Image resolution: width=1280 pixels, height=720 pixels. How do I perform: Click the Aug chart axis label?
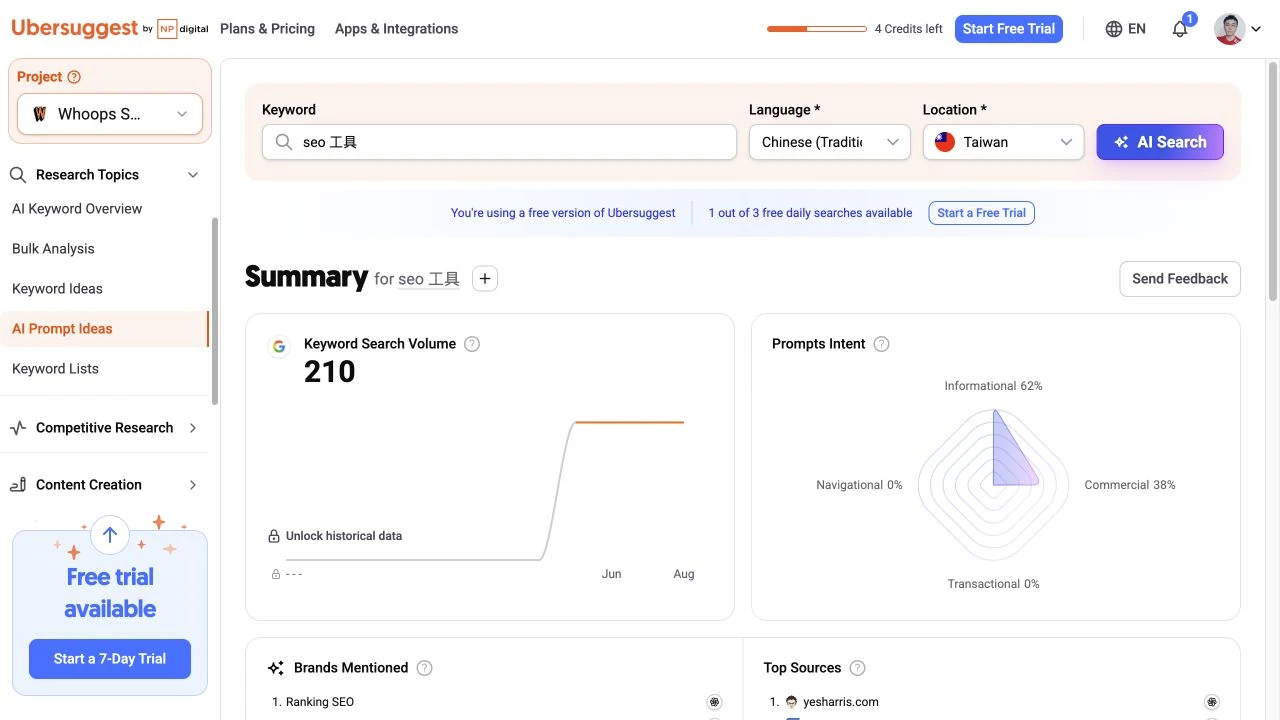point(684,574)
